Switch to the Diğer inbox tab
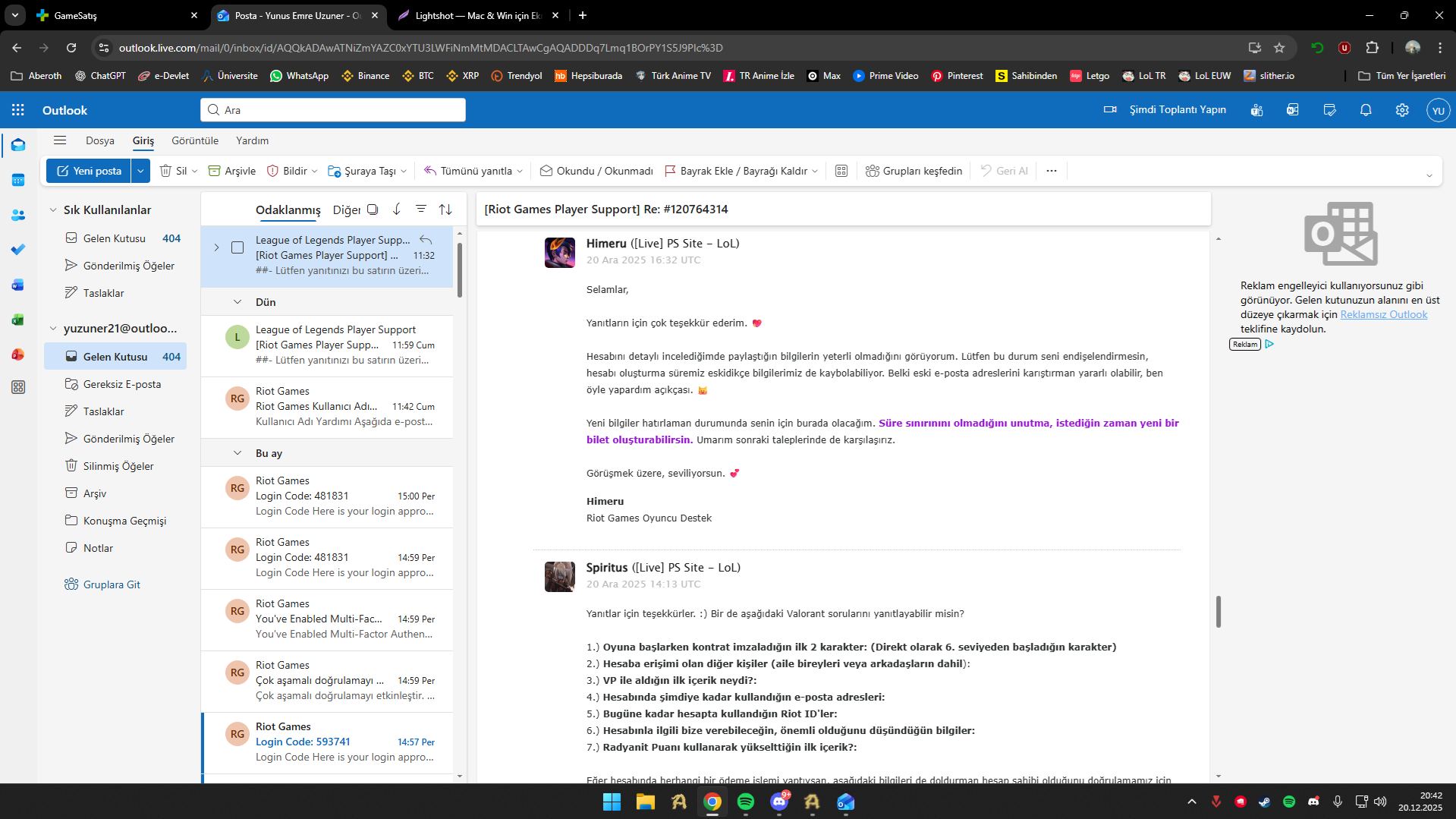Viewport: 1456px width, 819px height. point(347,210)
